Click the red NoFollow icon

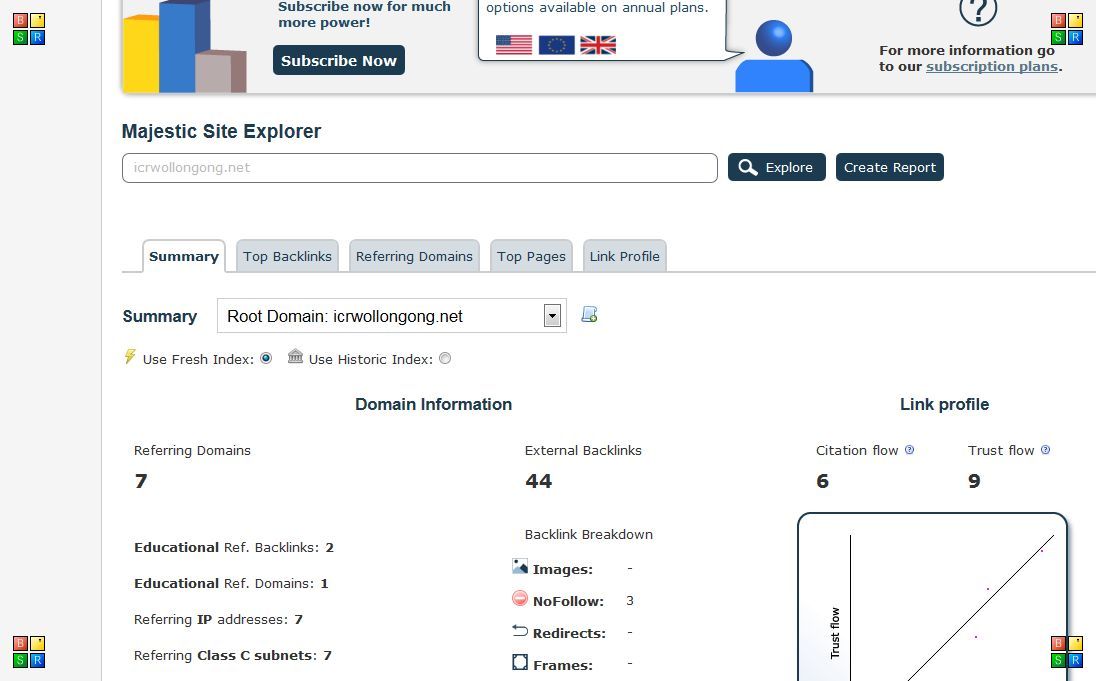click(x=520, y=598)
